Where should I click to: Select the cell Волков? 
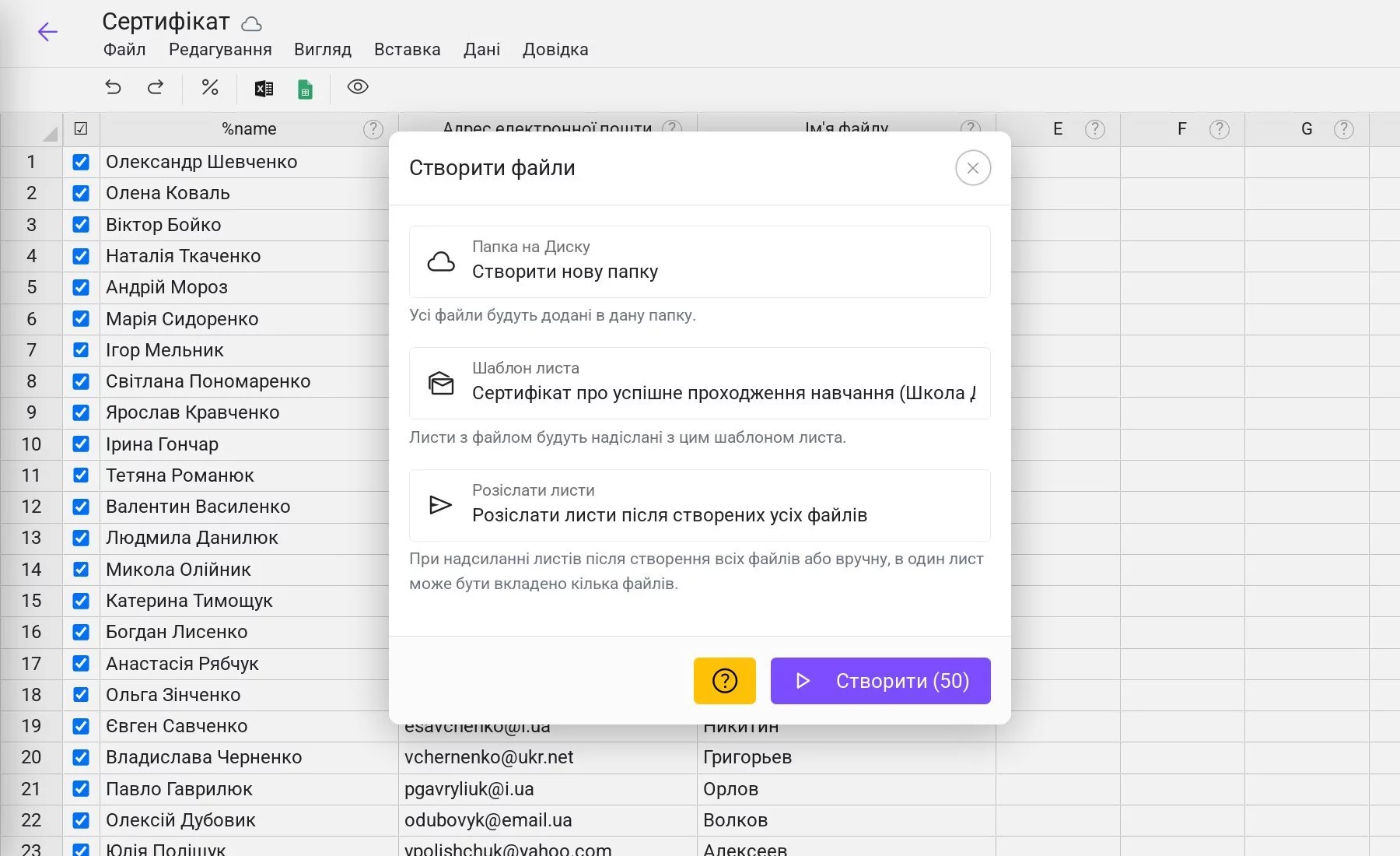pyautogui.click(x=846, y=820)
